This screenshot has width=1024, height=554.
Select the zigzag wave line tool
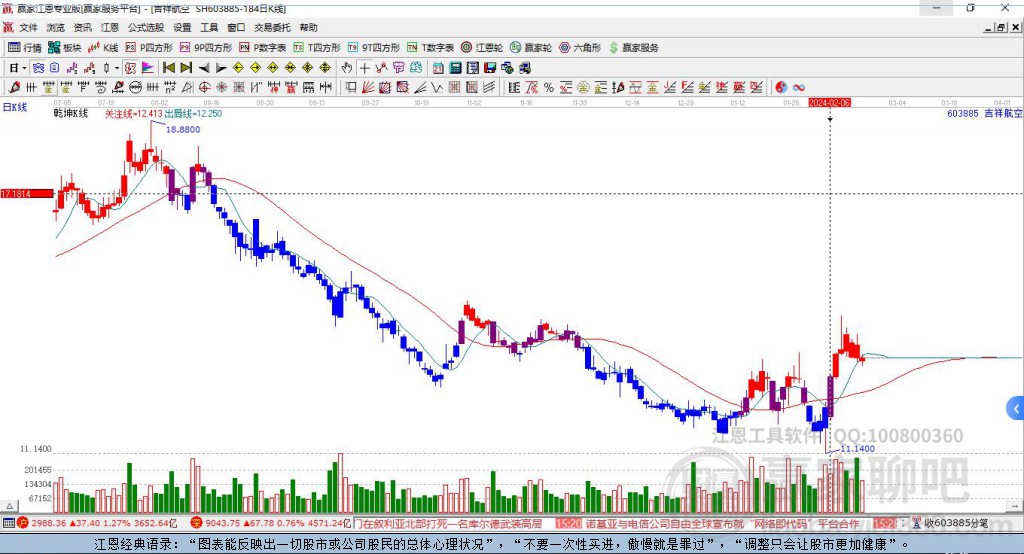[x=437, y=88]
